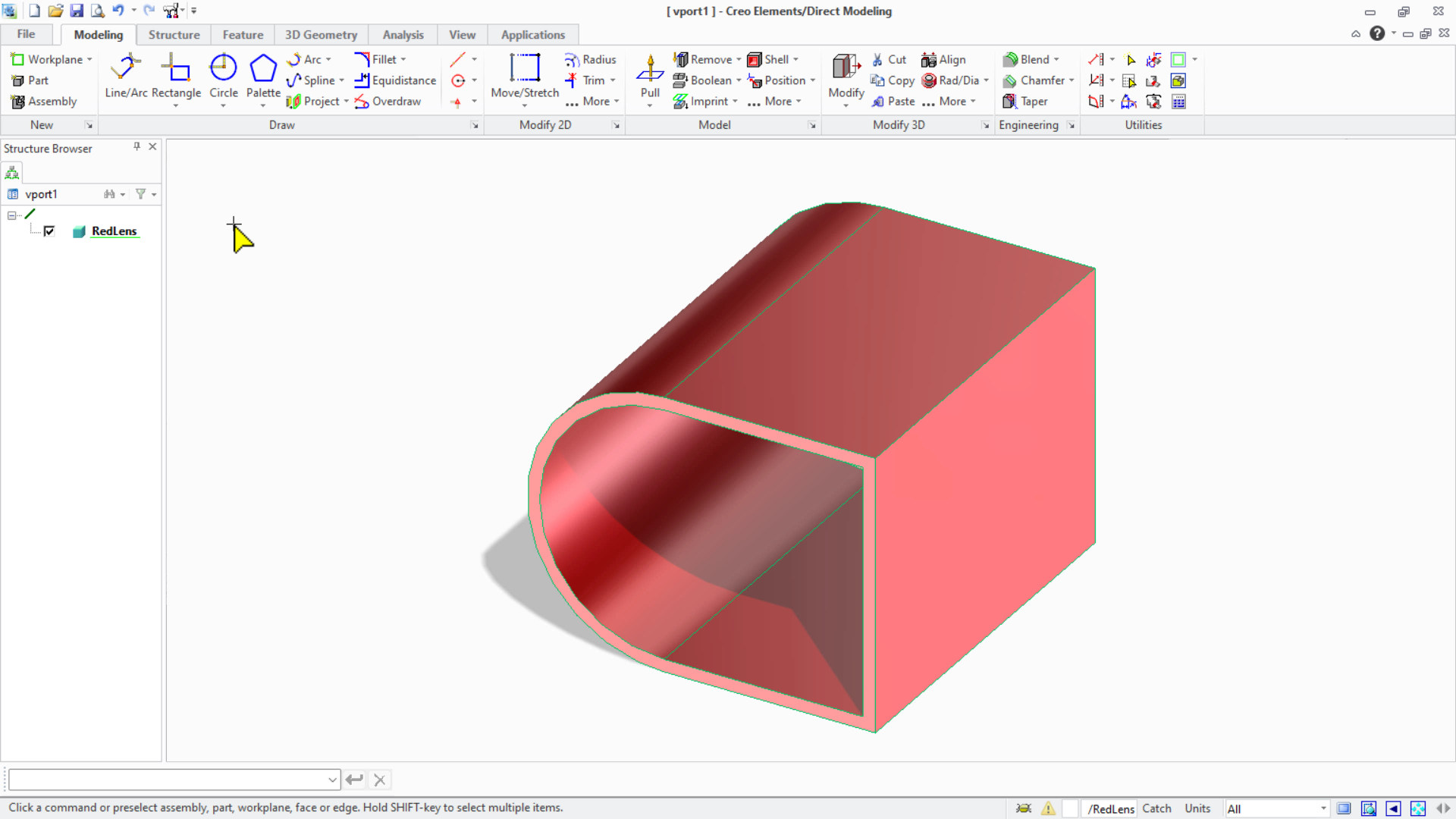Click the /RedLens active part button
Image resolution: width=1456 pixels, height=819 pixels.
pyautogui.click(x=1109, y=808)
